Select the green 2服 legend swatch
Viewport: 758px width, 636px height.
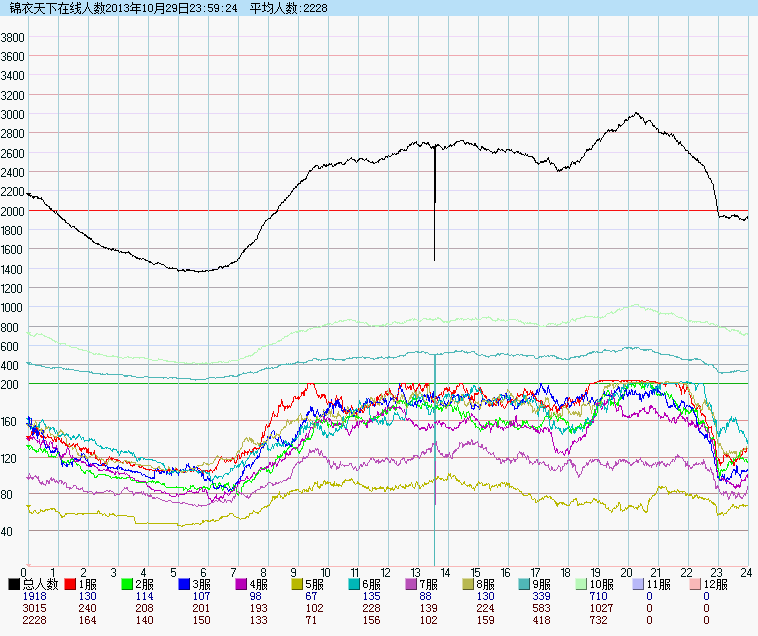click(x=128, y=584)
